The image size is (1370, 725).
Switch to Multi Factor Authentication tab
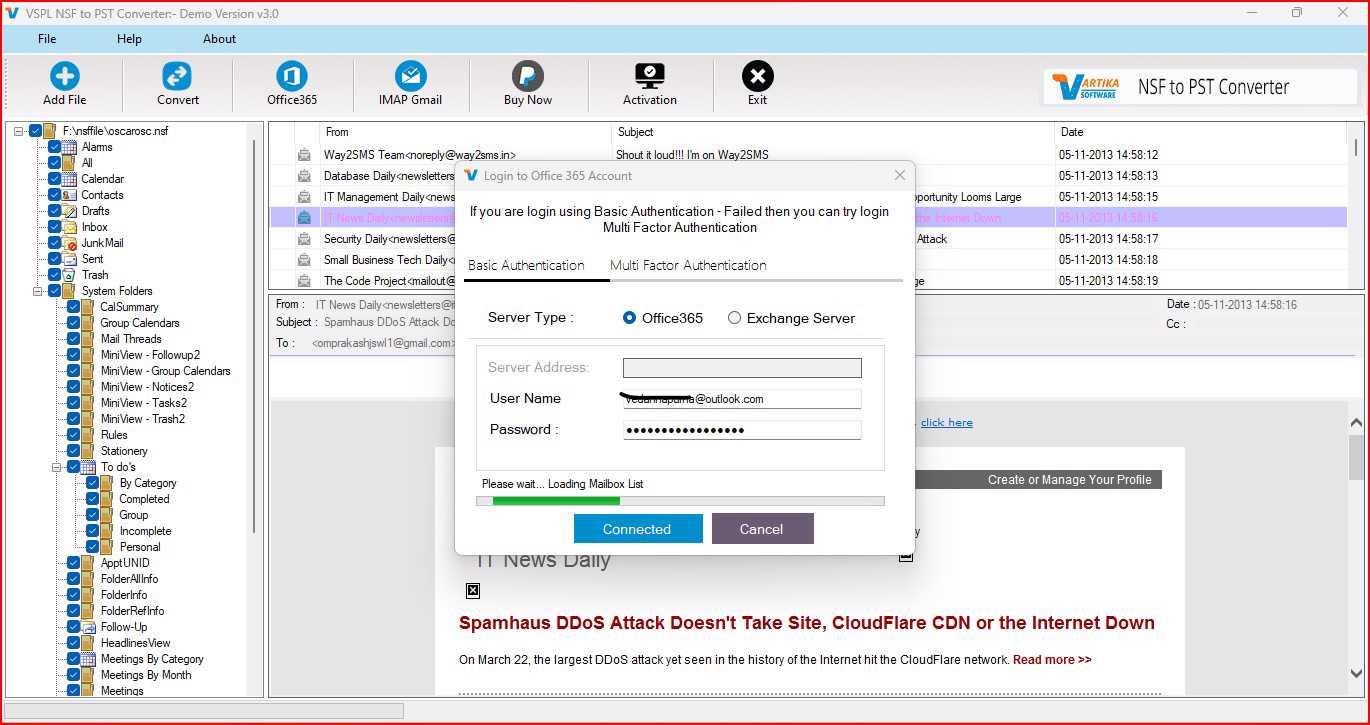[688, 265]
